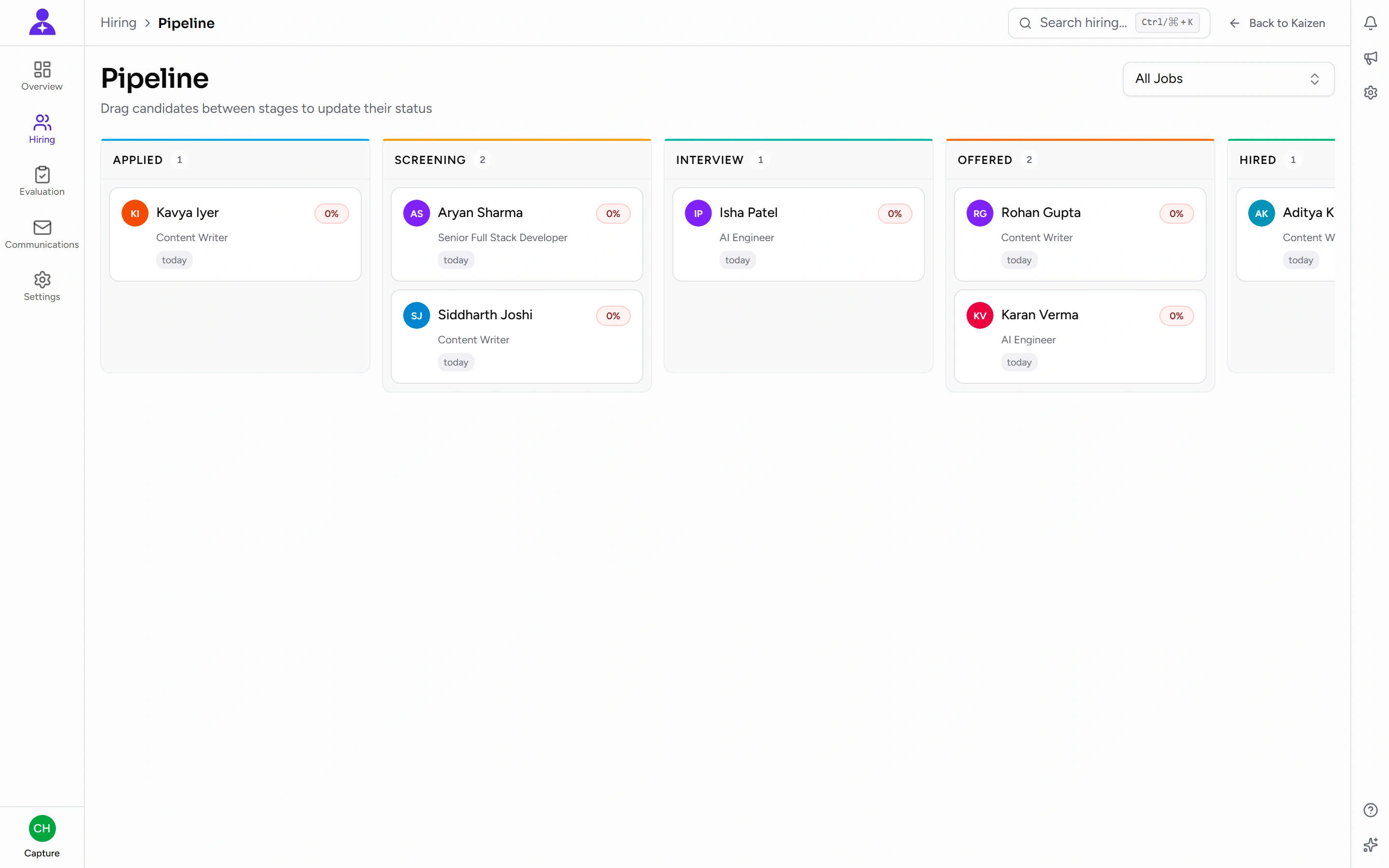Click Kavya Iyer's 0% score badge
1389x868 pixels.
331,214
